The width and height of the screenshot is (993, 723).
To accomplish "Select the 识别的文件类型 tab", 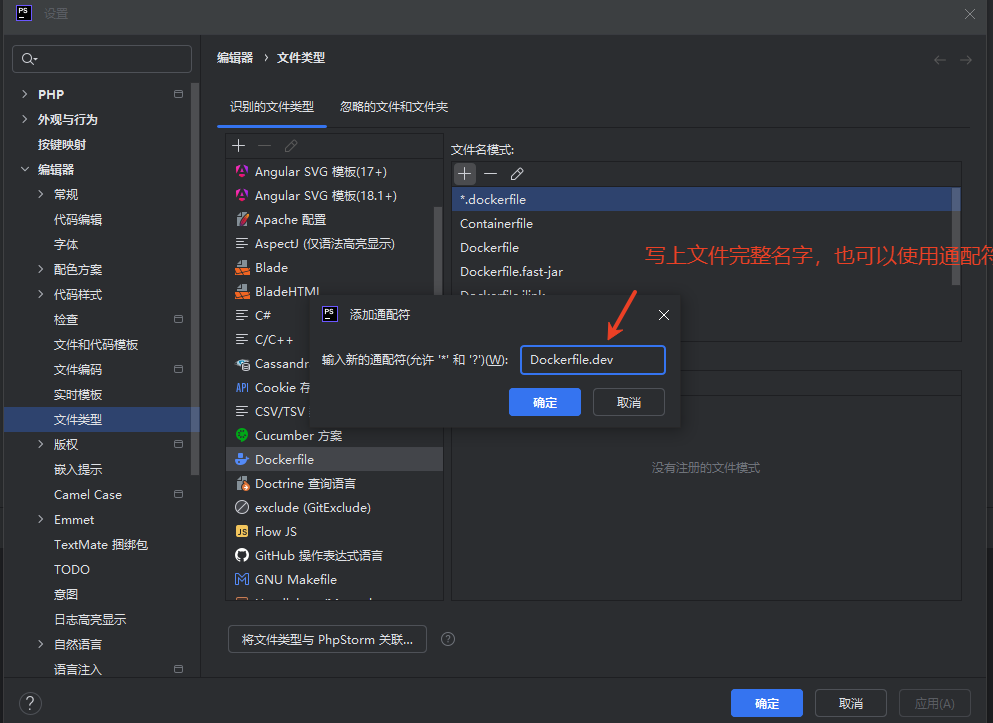I will point(272,106).
